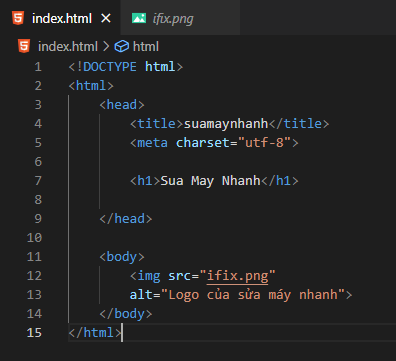Click the opening body tag on line 11
The height and width of the screenshot is (361, 396).
(122, 257)
